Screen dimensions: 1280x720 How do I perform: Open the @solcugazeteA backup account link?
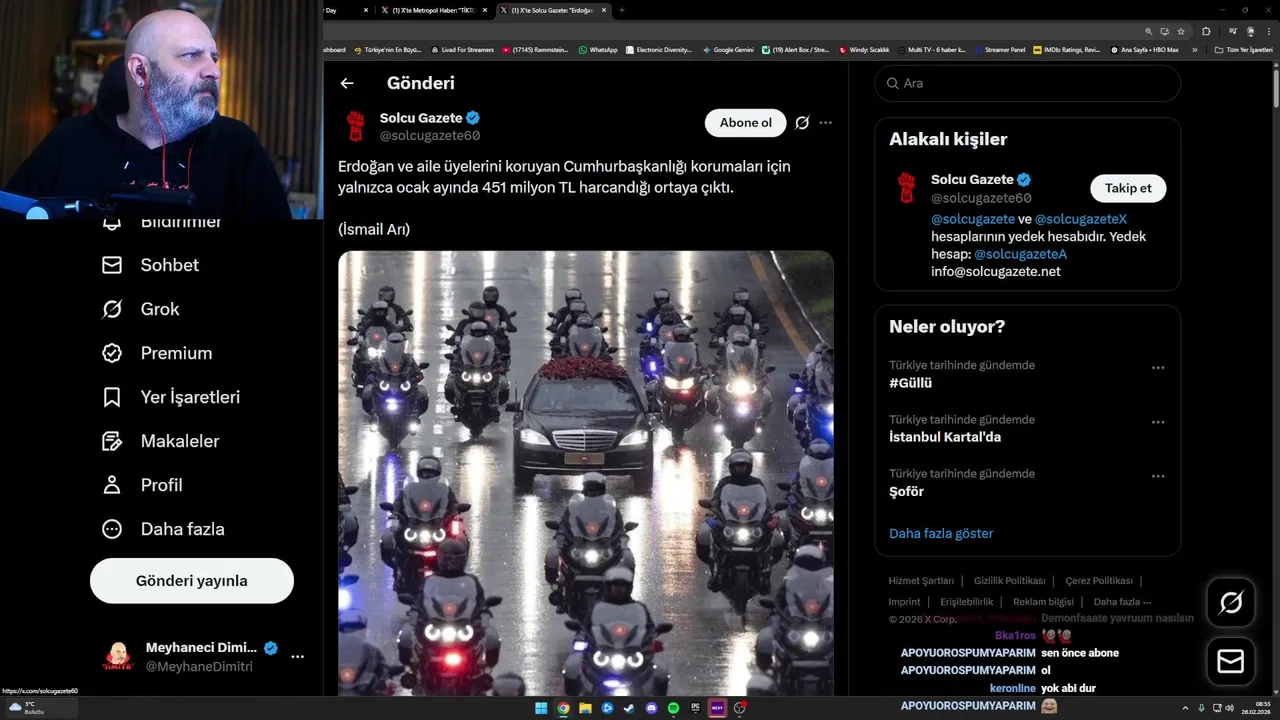coord(1020,254)
